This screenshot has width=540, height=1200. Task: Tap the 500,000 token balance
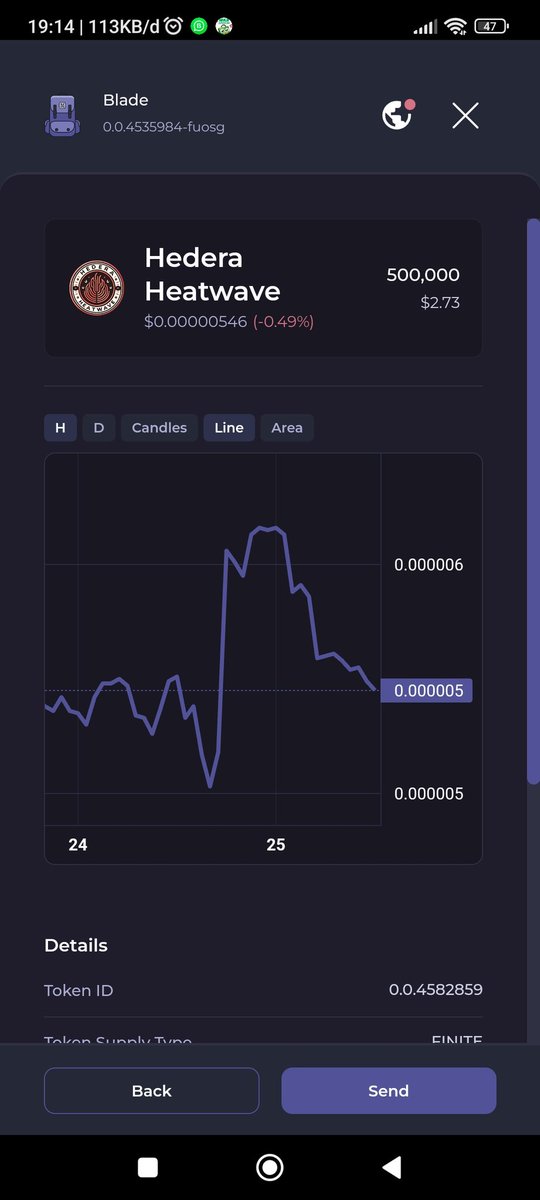click(423, 275)
